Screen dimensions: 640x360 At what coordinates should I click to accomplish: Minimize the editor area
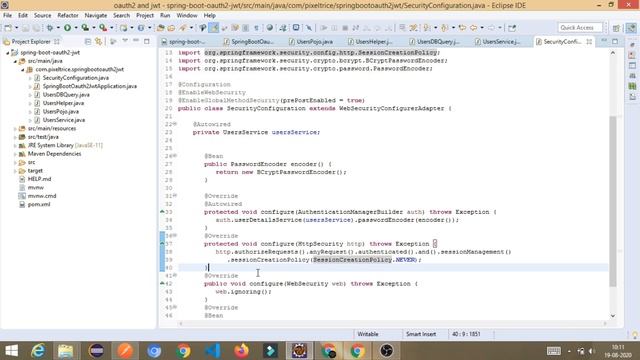604,41
